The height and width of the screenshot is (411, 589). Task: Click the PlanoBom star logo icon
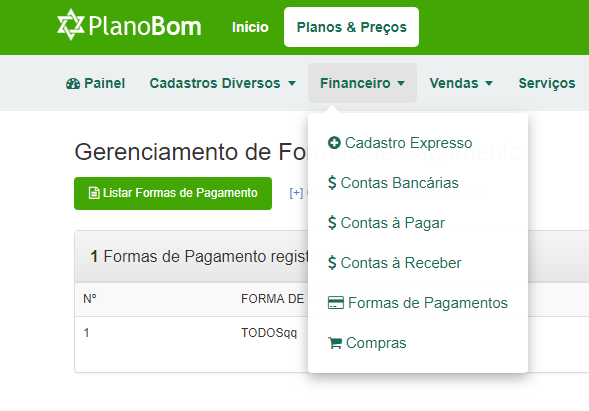[x=71, y=25]
